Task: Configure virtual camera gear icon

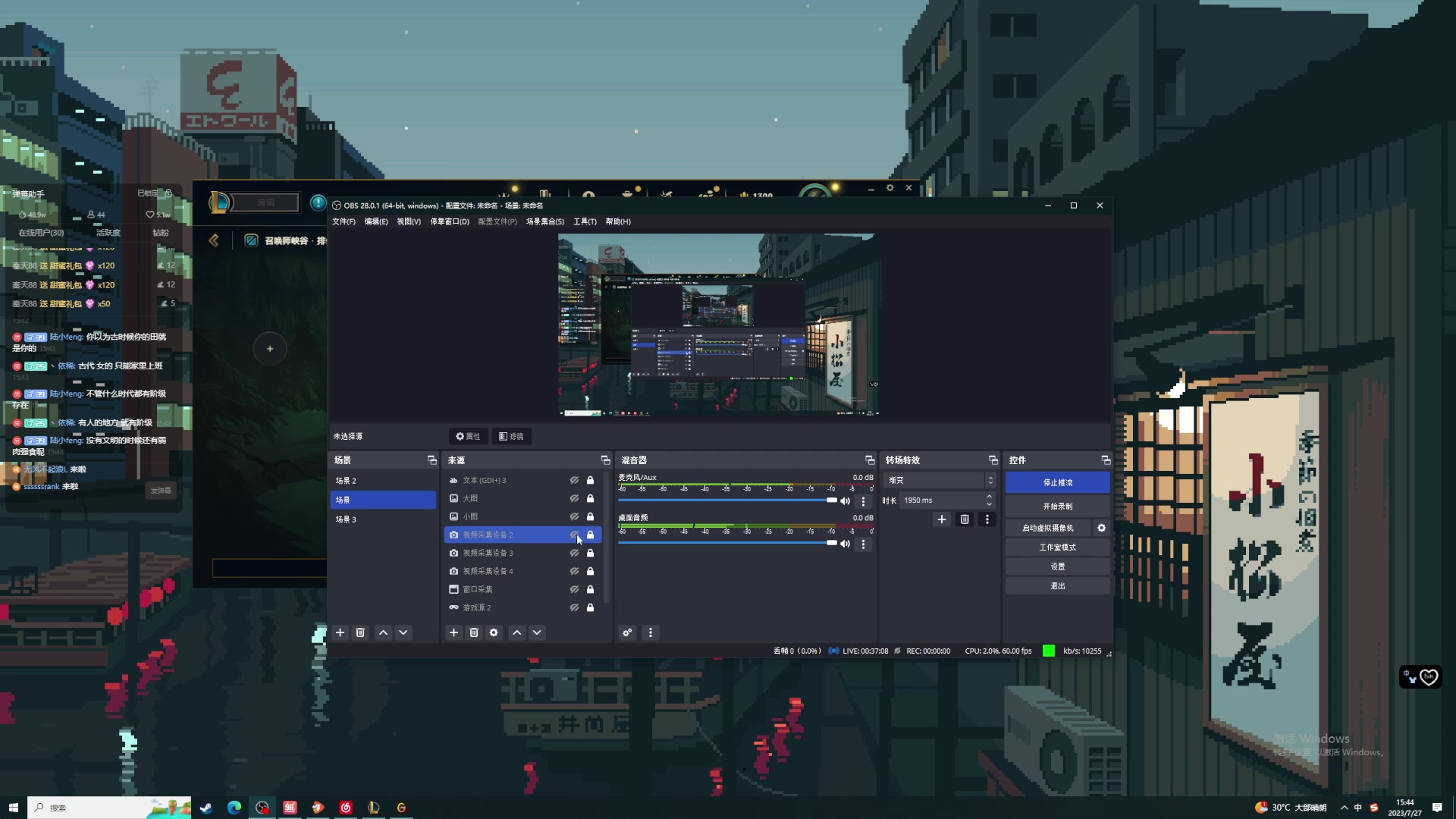Action: tap(1102, 528)
